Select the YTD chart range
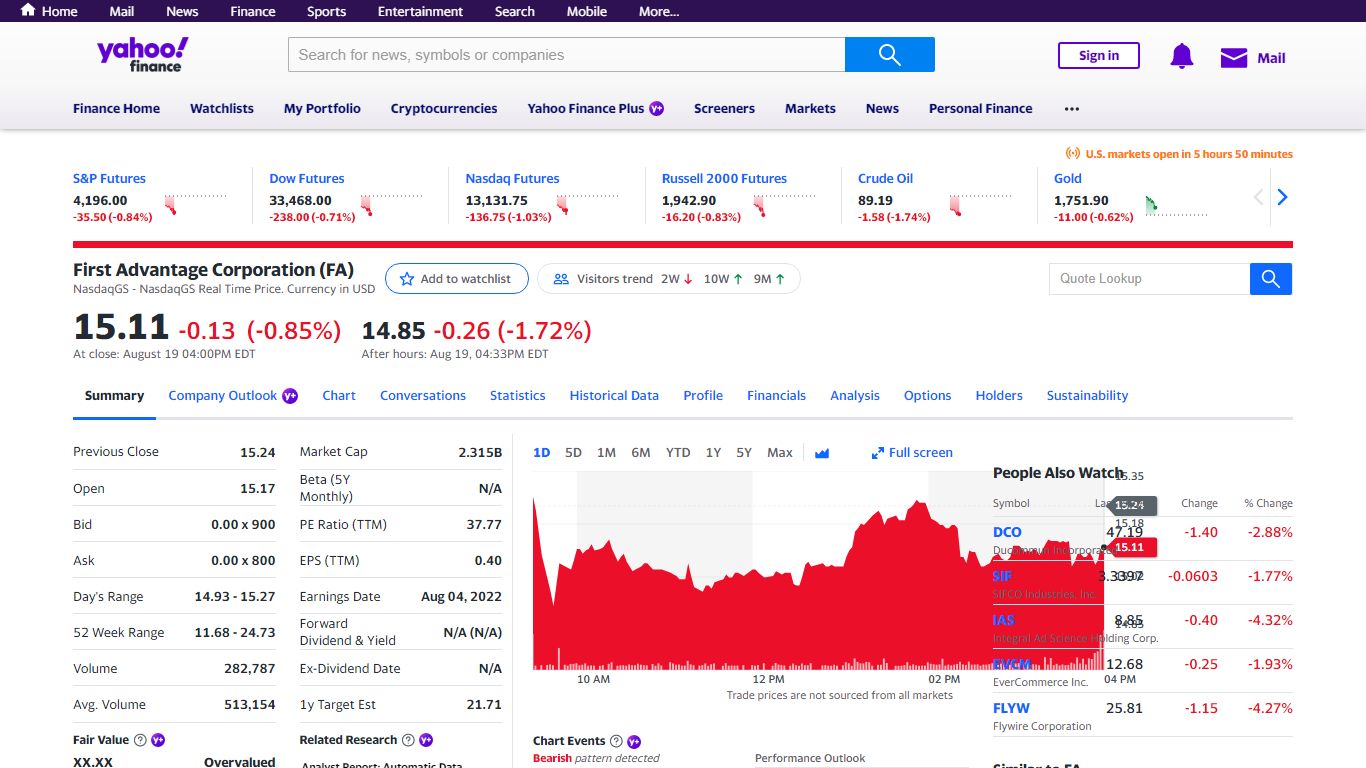The width and height of the screenshot is (1366, 768). point(678,453)
